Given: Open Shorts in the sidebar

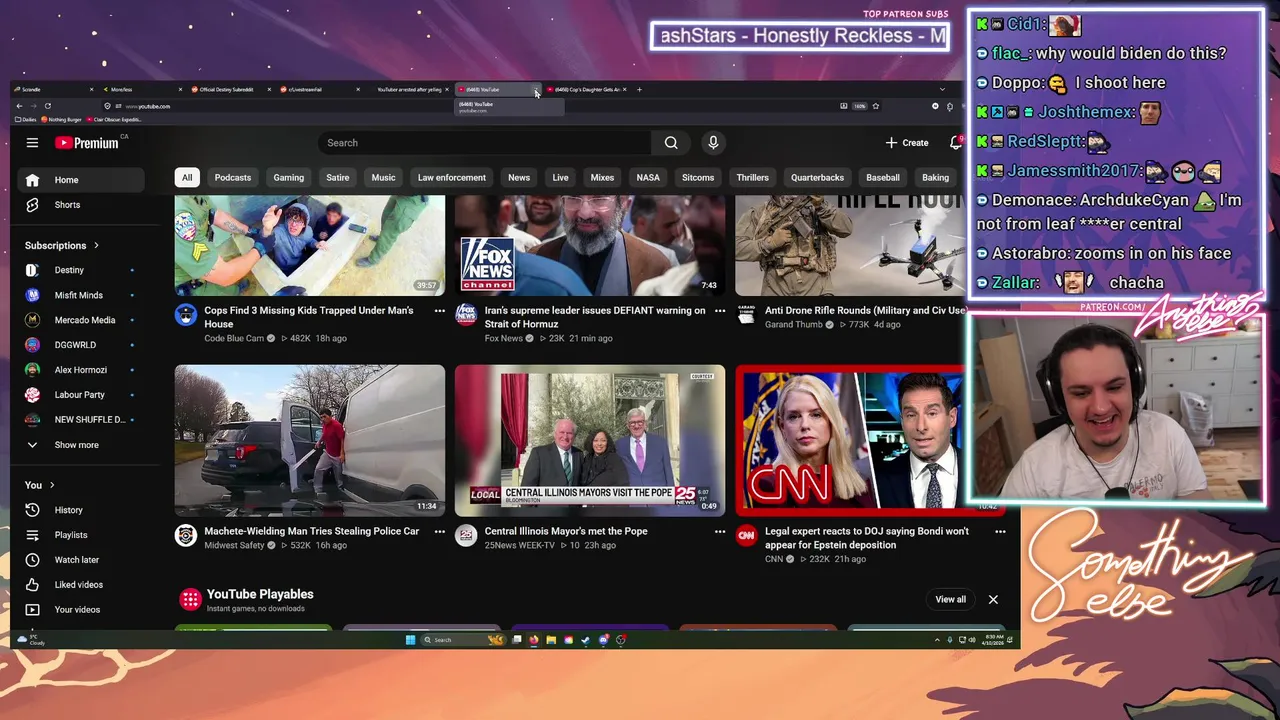Looking at the screenshot, I should click(x=81, y=205).
